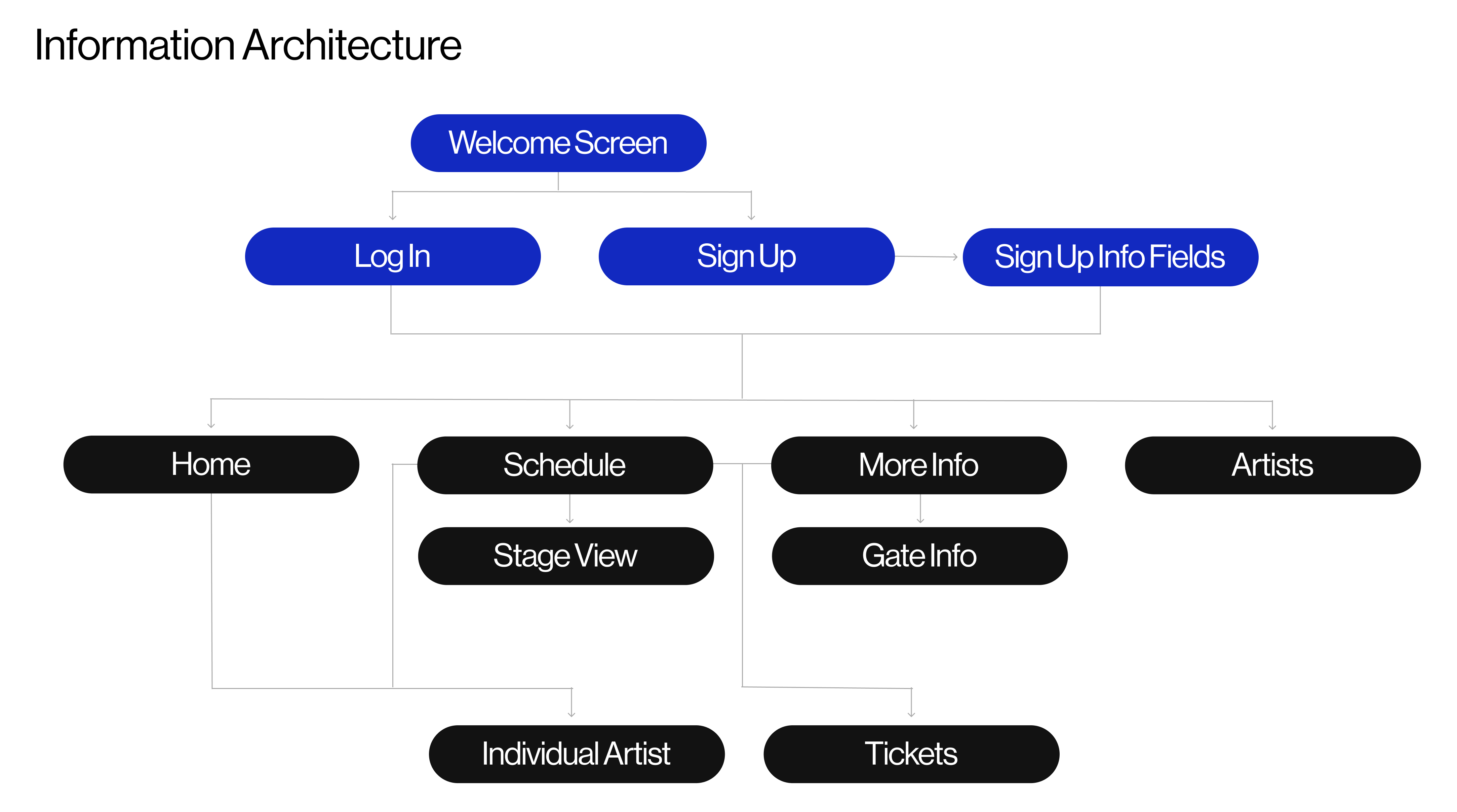Select the Sign Up Info Fields node
This screenshot has width=1457, height=812.
click(x=1110, y=257)
